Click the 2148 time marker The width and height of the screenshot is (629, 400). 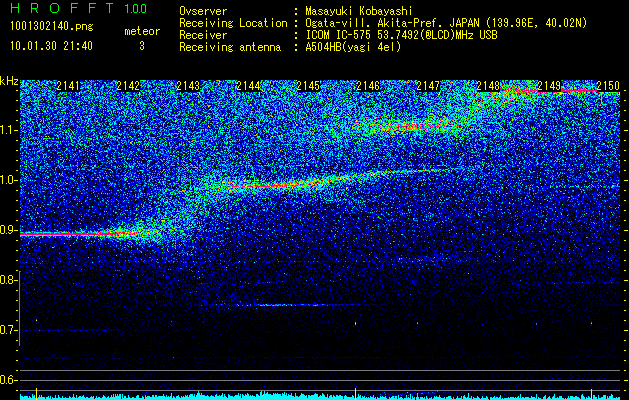(488, 86)
